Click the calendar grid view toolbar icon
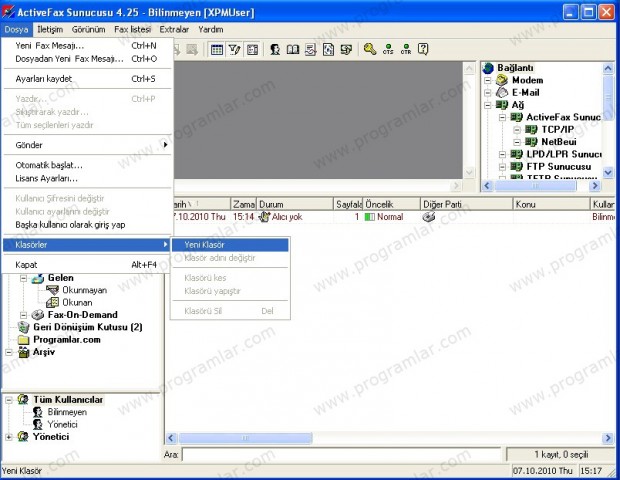 (x=217, y=50)
